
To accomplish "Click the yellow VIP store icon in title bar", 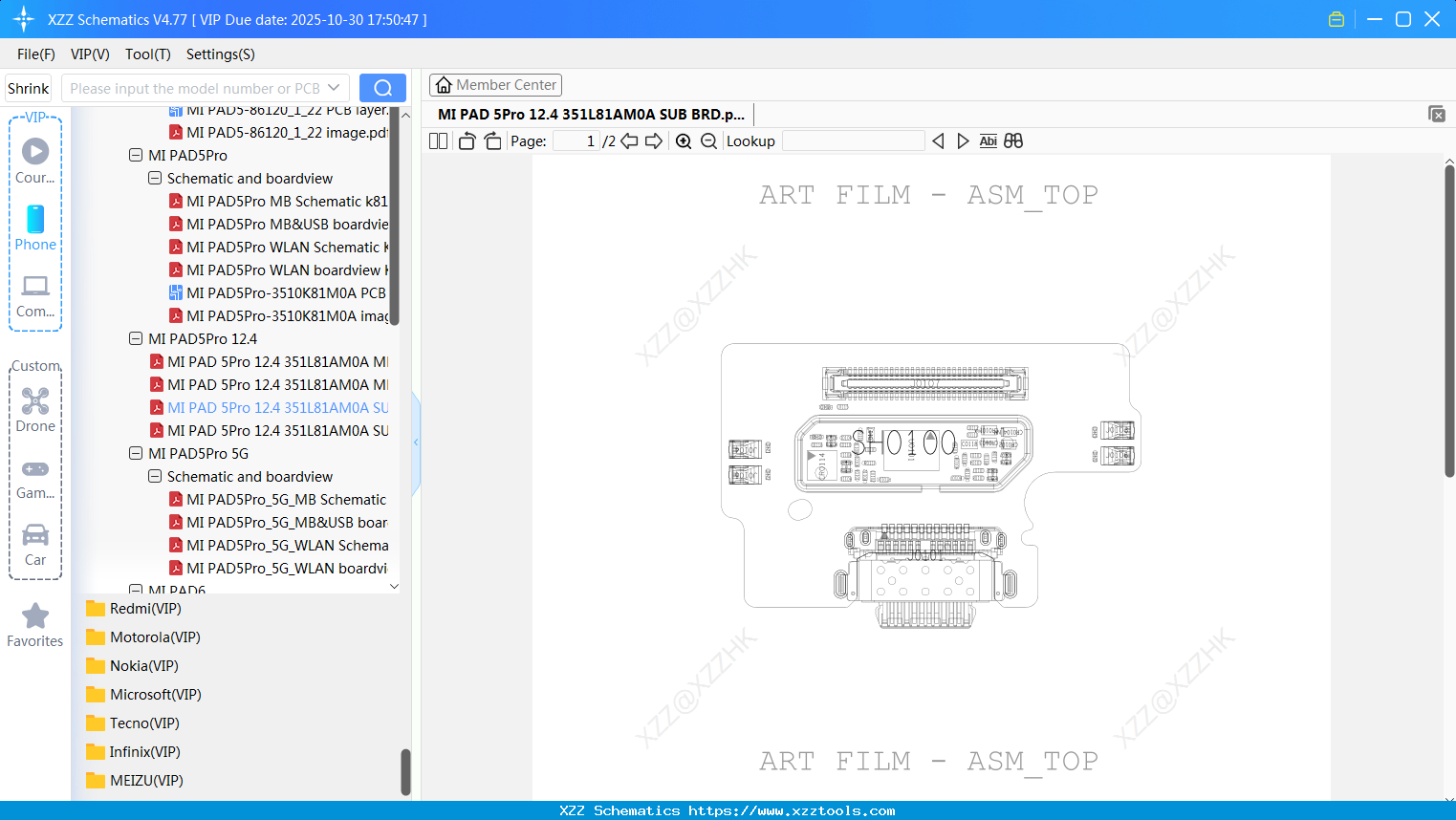I will [1336, 19].
